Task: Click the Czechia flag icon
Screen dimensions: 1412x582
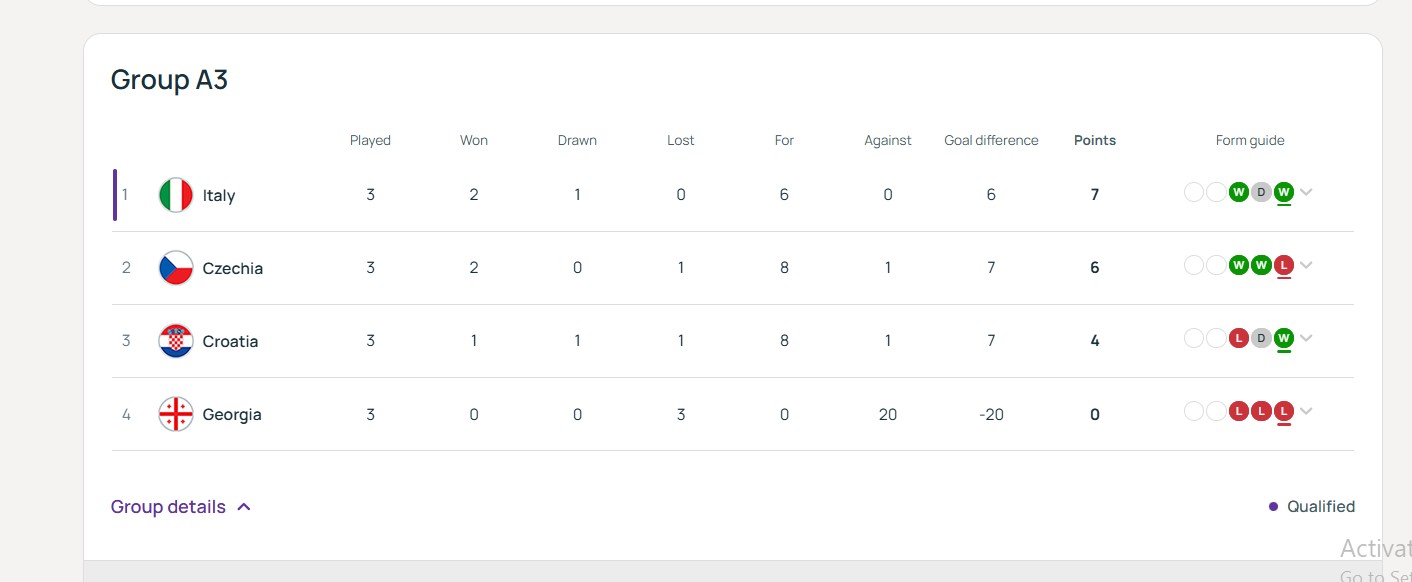Action: [176, 268]
